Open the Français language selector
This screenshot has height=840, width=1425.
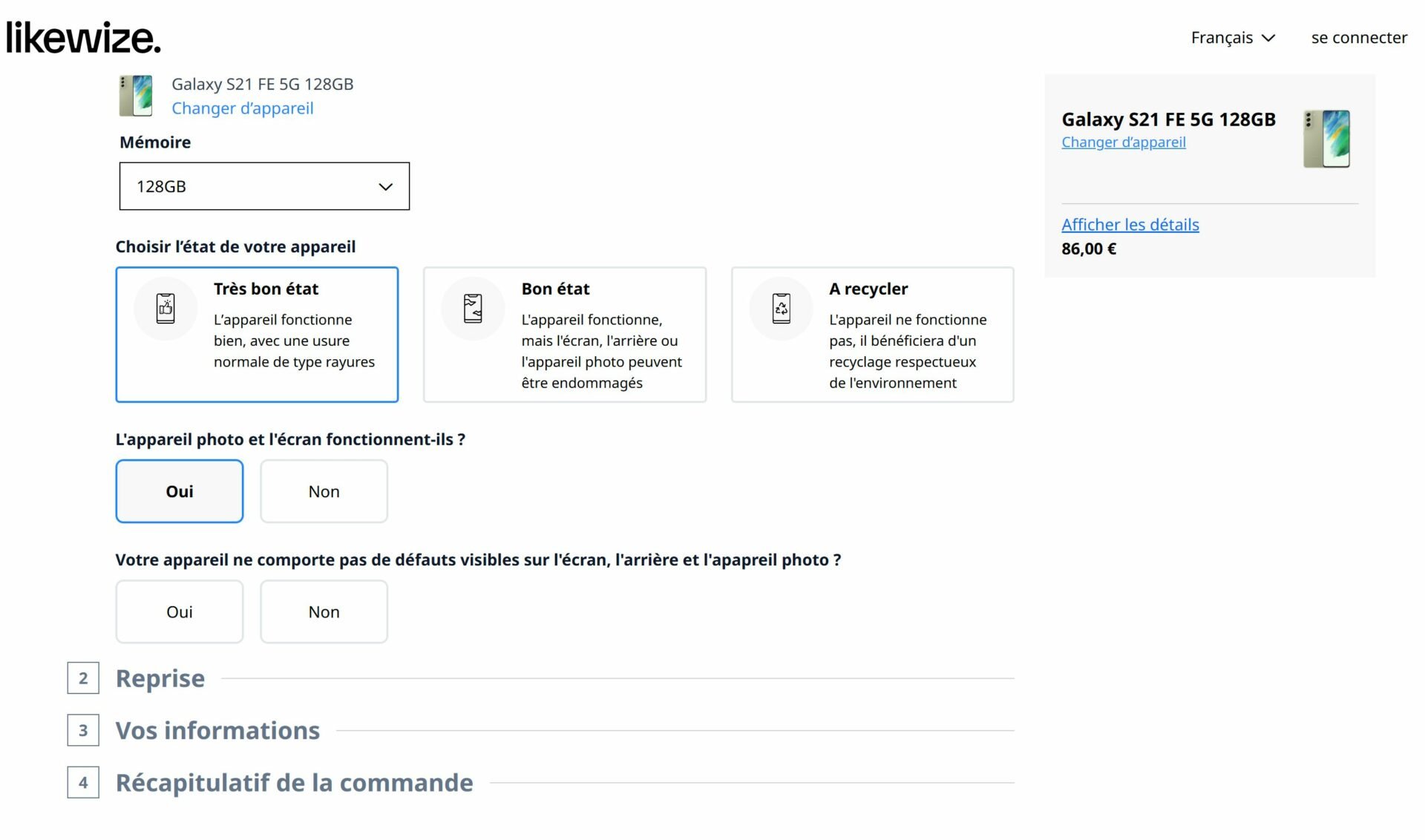(1233, 38)
